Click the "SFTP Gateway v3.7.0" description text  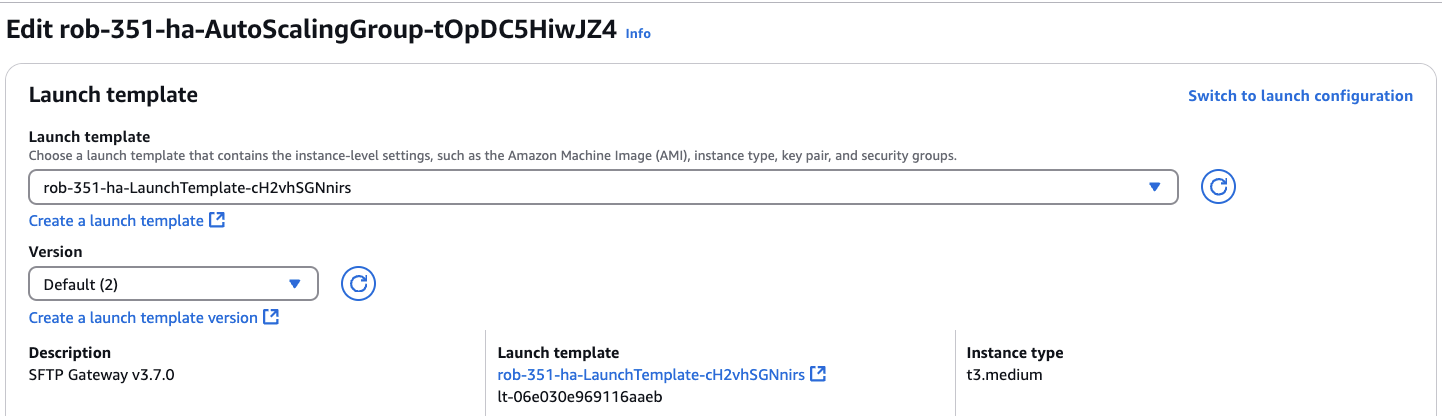point(104,374)
